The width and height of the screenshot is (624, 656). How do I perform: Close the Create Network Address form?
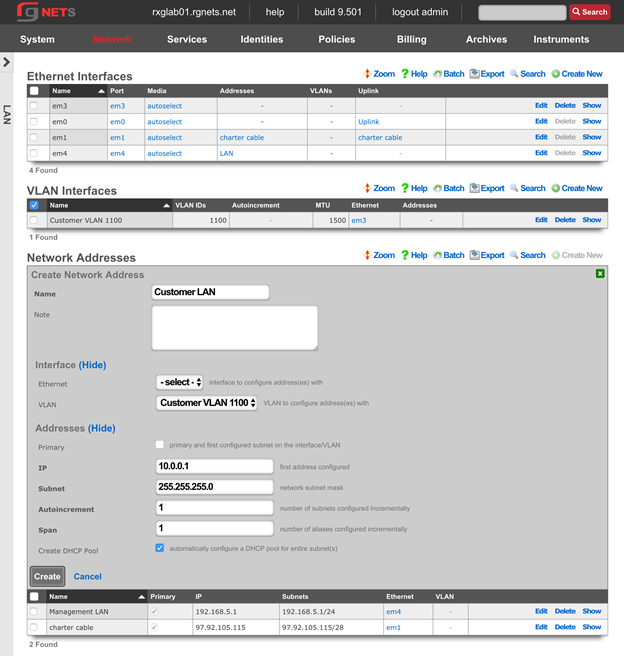pos(600,273)
